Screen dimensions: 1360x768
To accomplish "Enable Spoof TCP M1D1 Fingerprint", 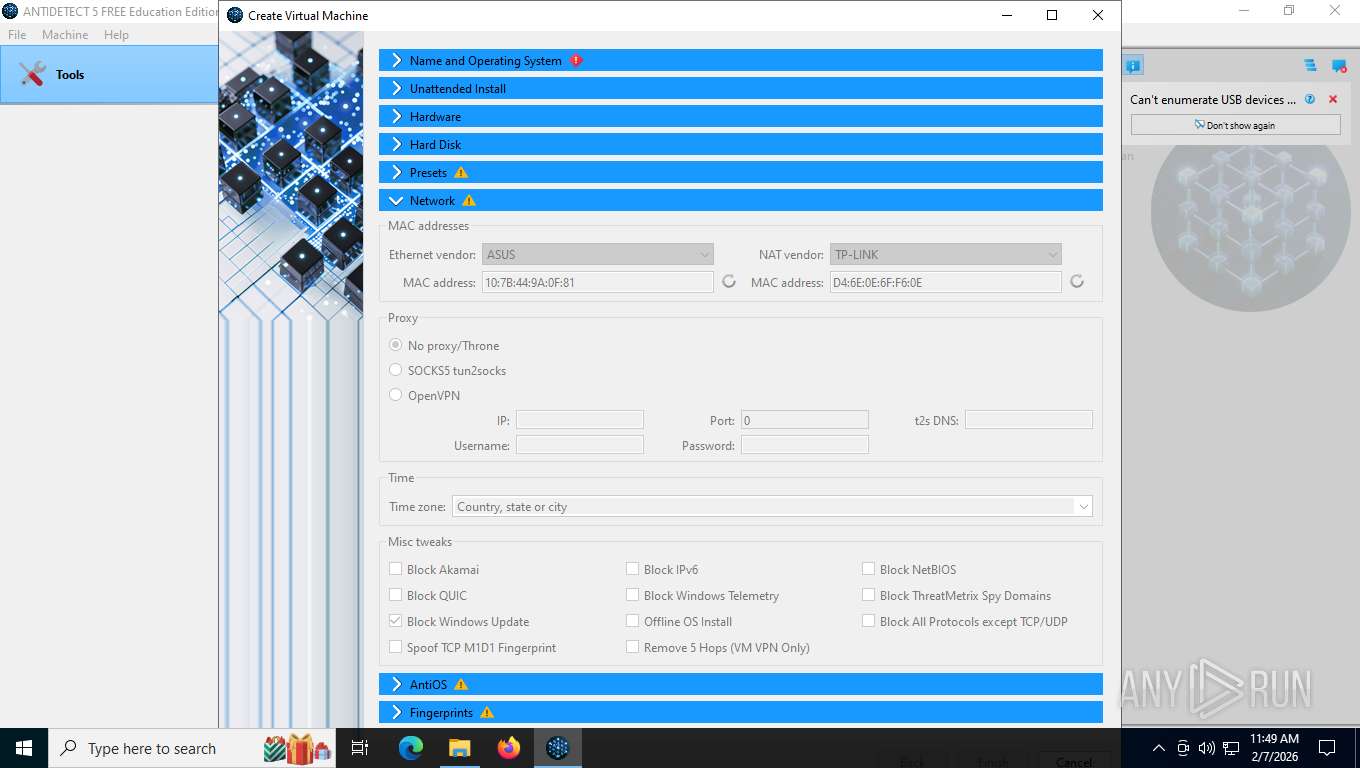I will (396, 647).
